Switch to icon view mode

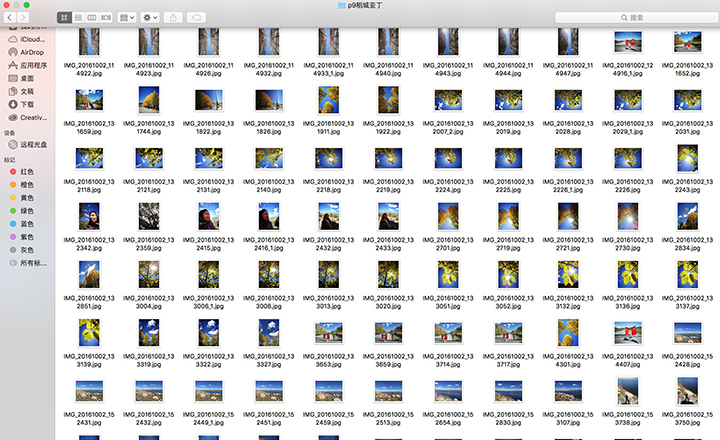64,17
